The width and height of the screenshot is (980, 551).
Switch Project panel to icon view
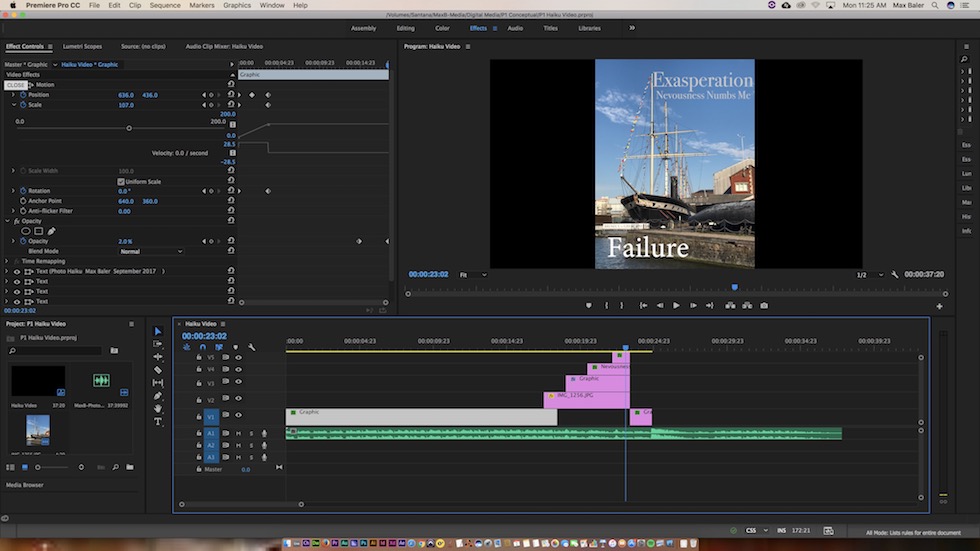point(24,467)
